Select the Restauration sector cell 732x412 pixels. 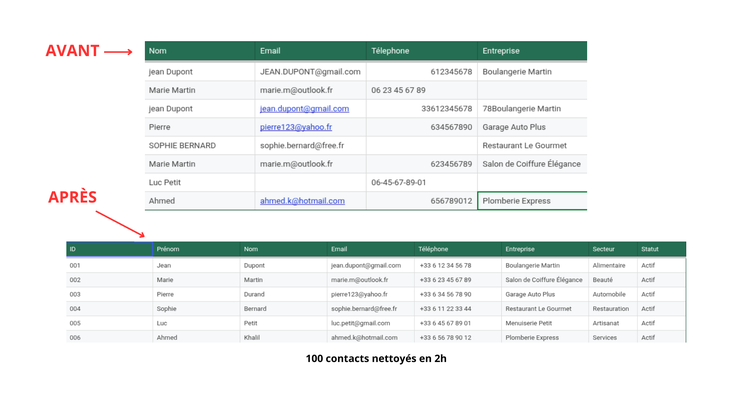pyautogui.click(x=610, y=309)
